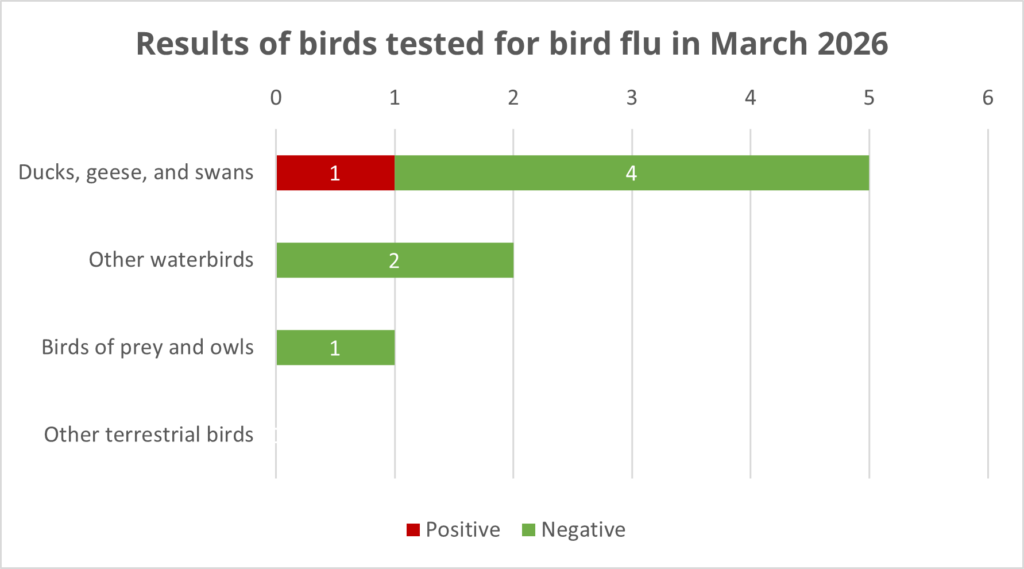Click the axis tick label 2
Screen dimensions: 1024x569
click(x=513, y=98)
